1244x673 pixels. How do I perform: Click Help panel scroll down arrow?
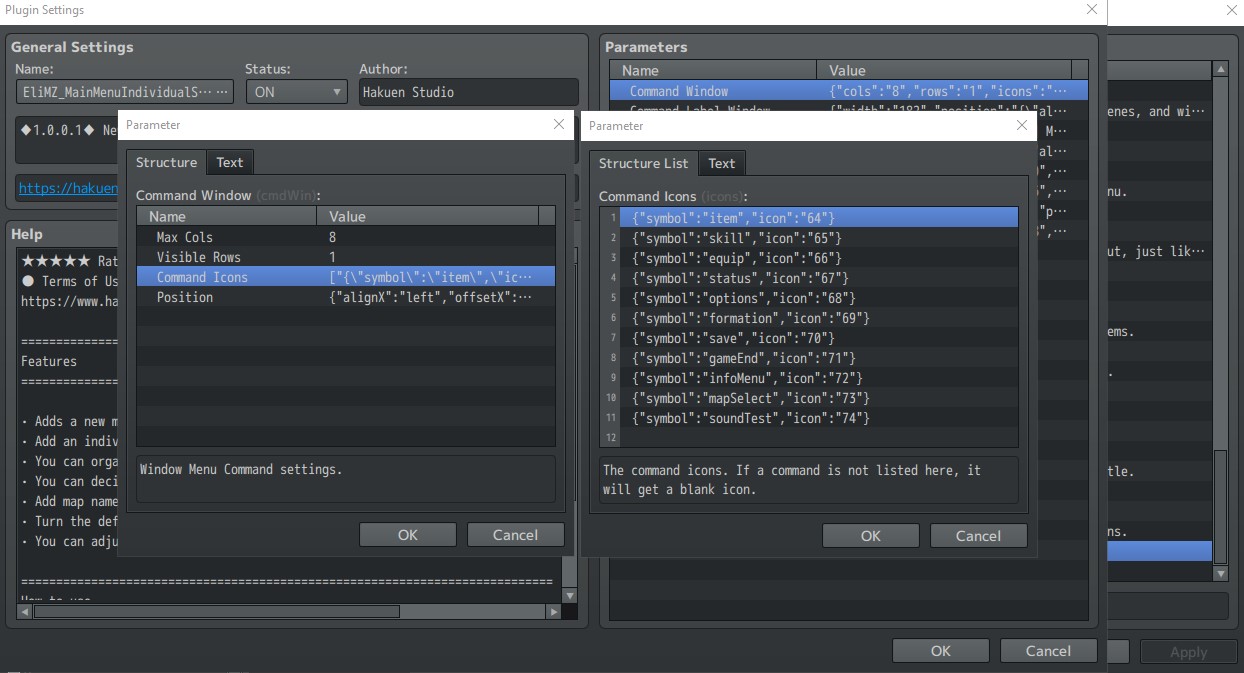click(x=569, y=595)
